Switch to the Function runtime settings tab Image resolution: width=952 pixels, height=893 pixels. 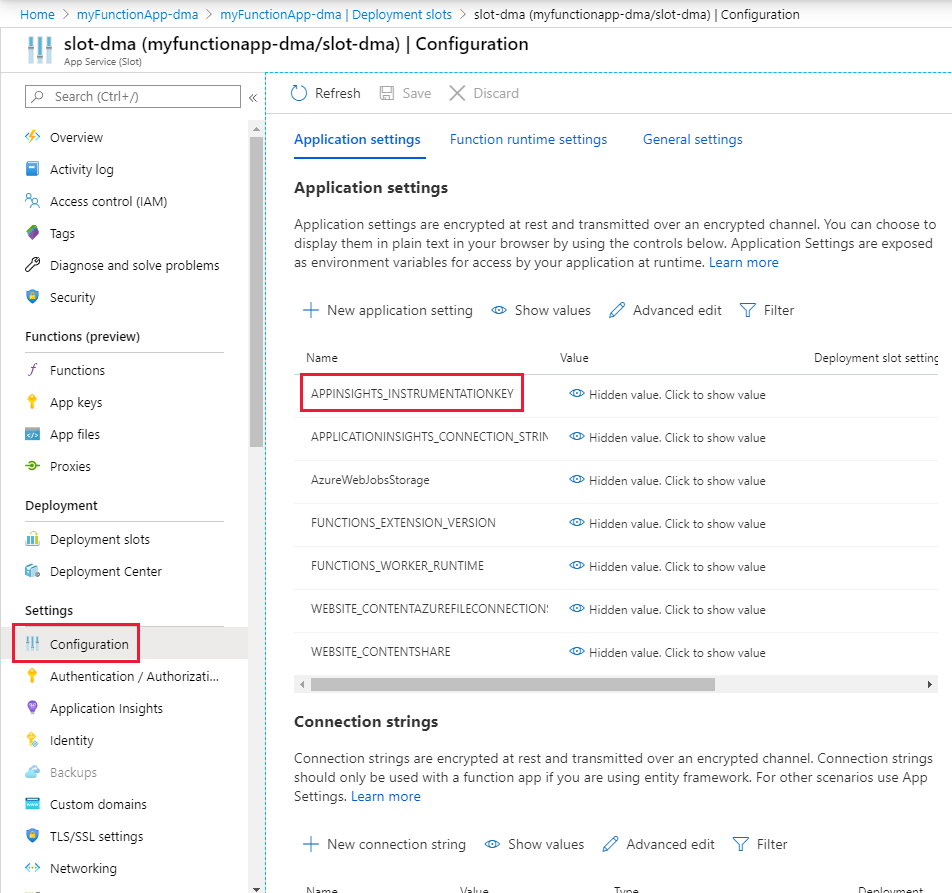click(x=528, y=139)
